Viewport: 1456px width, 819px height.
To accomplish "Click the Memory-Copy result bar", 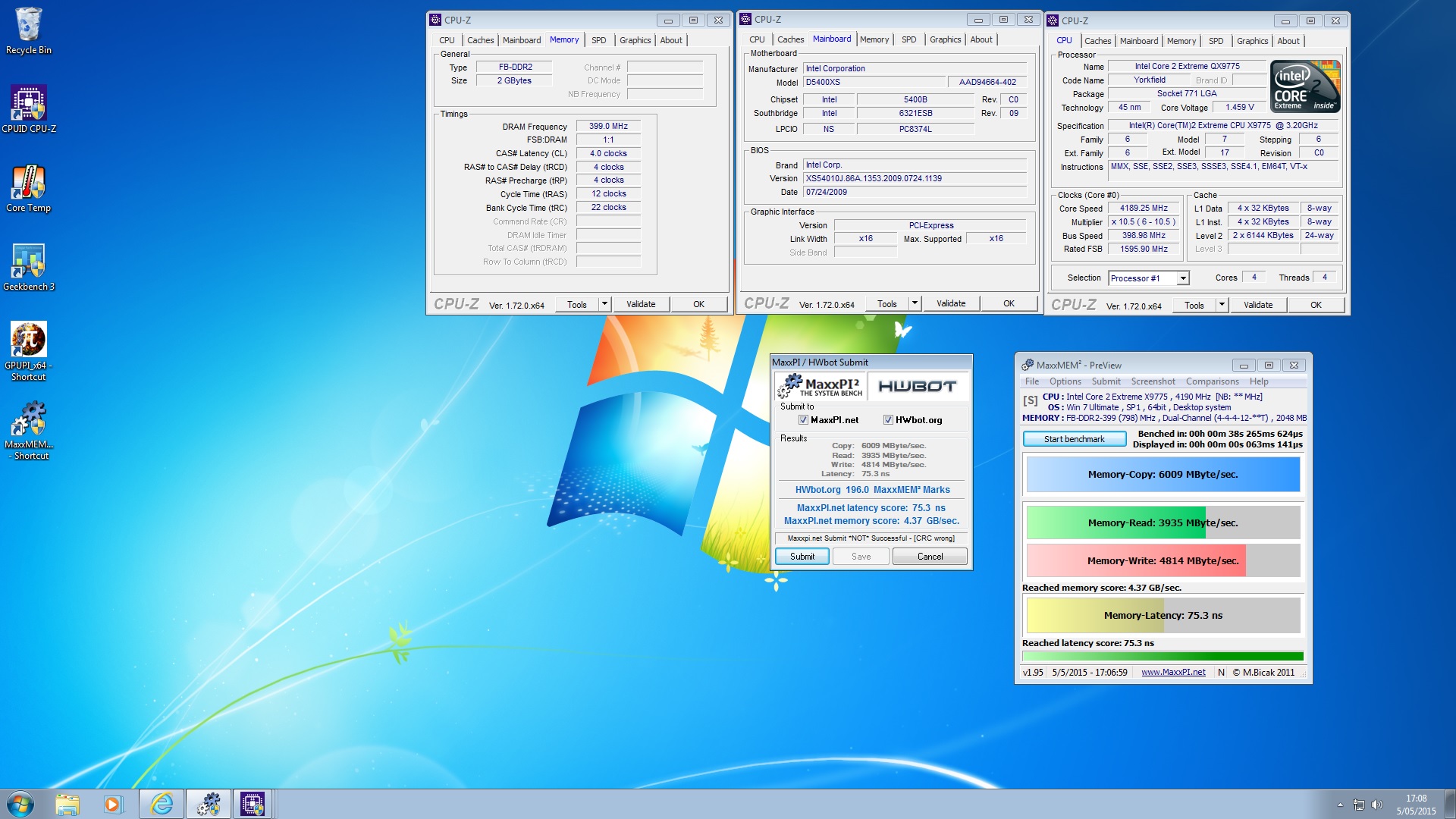I will coord(1163,475).
